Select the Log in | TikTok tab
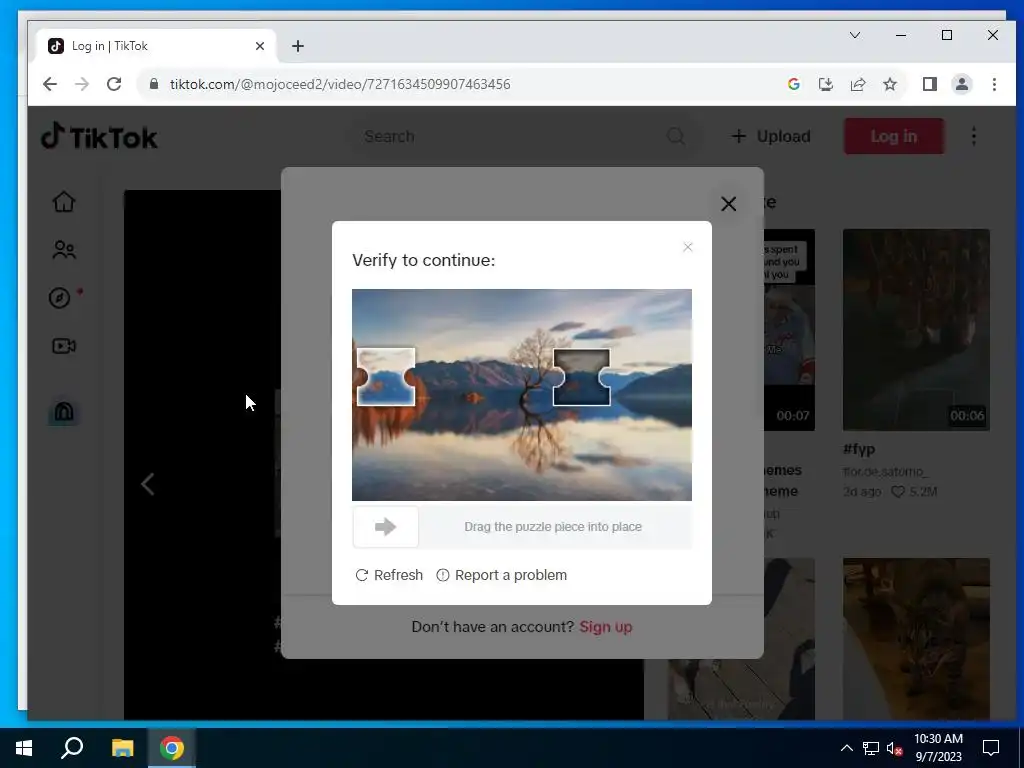 pyautogui.click(x=157, y=46)
